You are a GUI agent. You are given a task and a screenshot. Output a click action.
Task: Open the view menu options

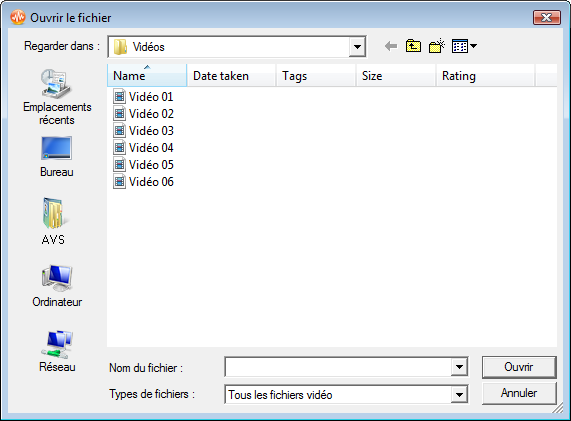point(464,46)
